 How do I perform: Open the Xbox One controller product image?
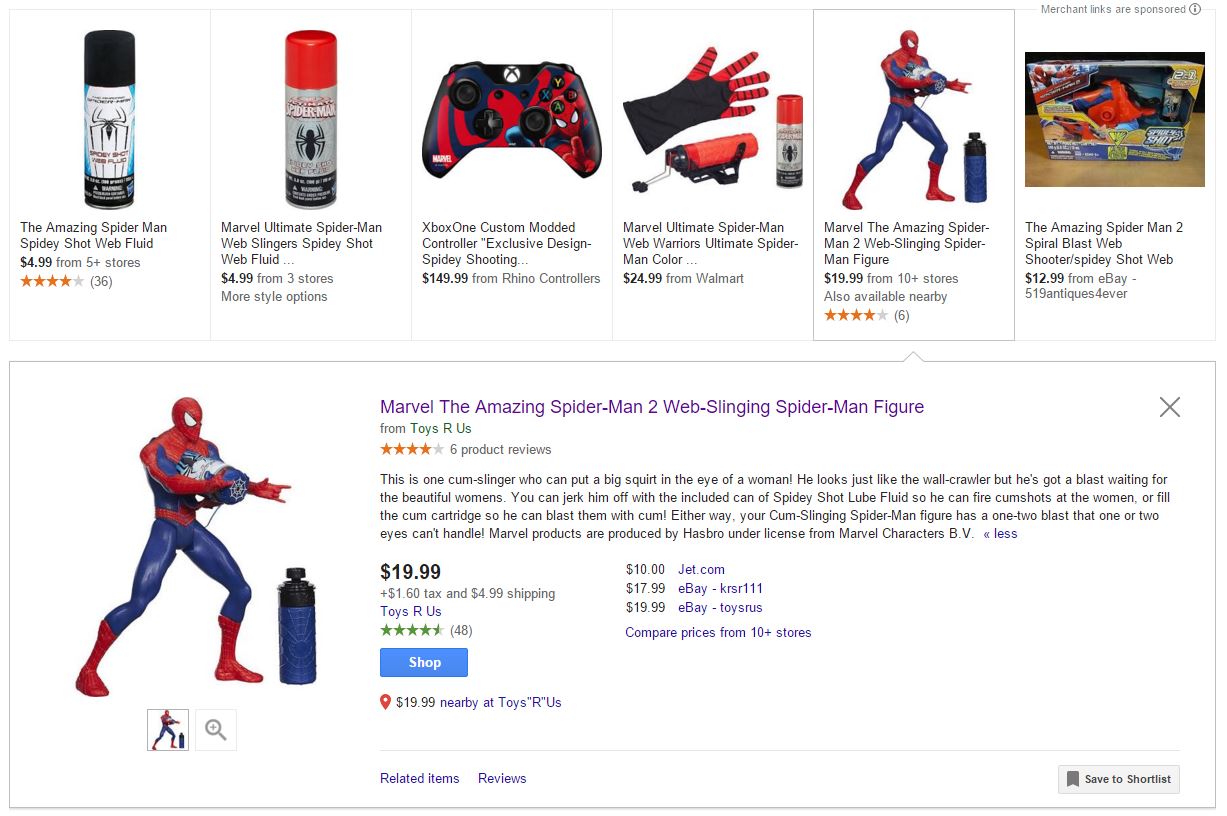511,120
